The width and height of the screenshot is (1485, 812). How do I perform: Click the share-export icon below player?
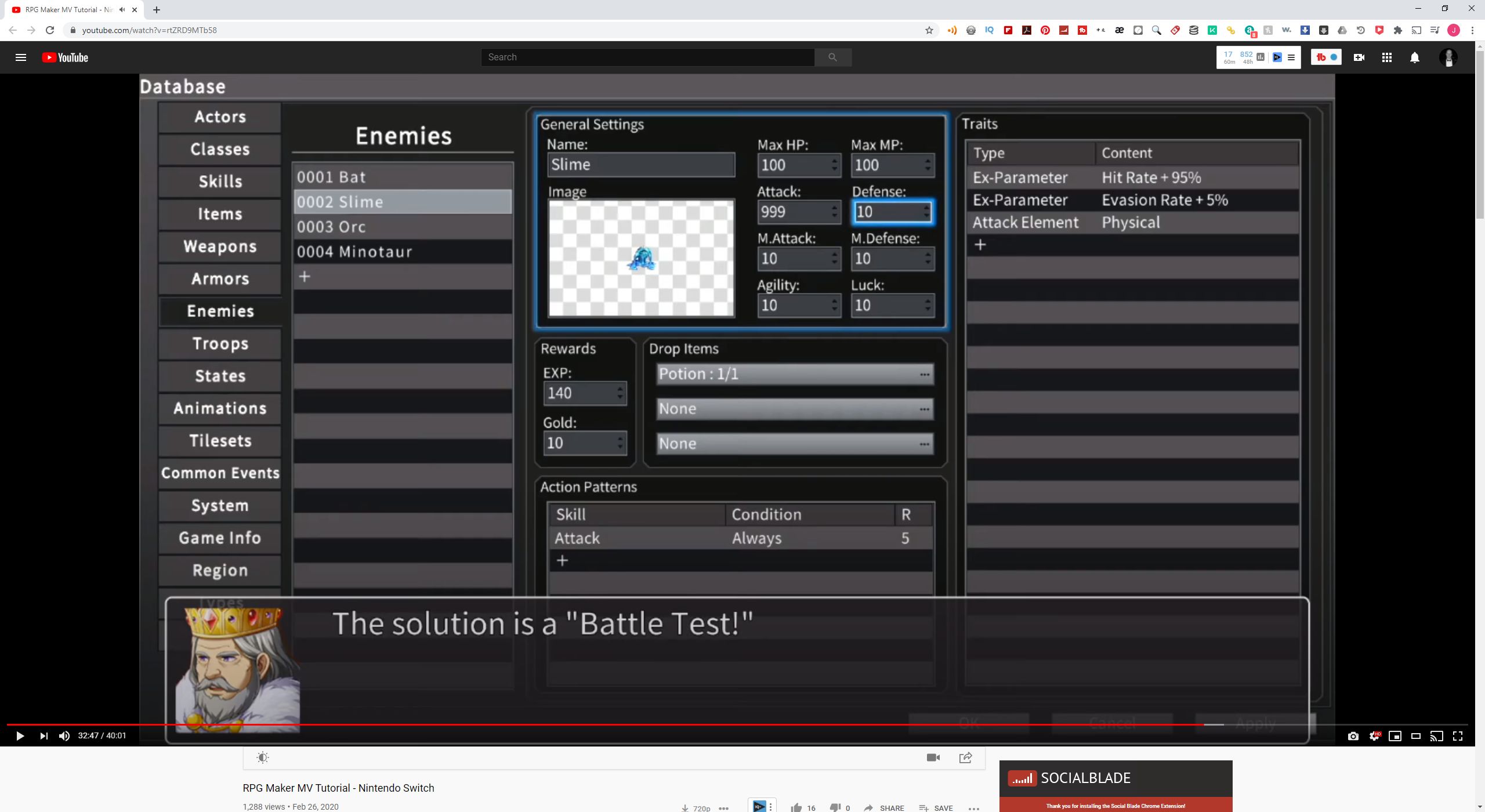(966, 757)
